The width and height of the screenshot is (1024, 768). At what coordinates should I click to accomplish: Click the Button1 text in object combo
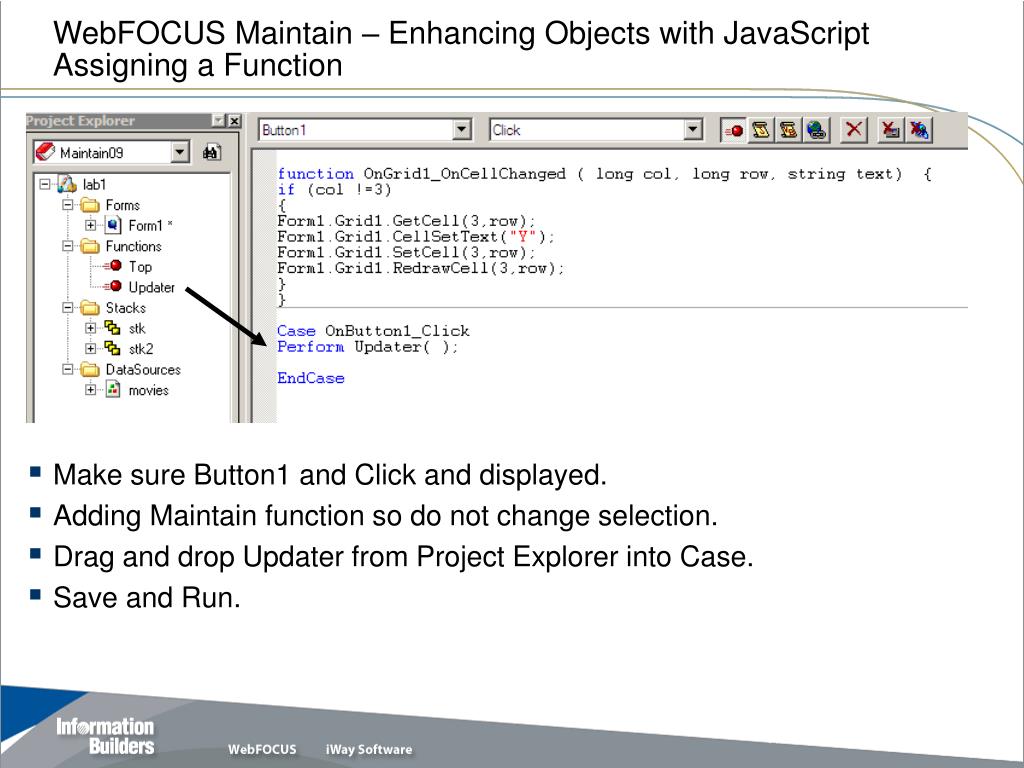284,130
